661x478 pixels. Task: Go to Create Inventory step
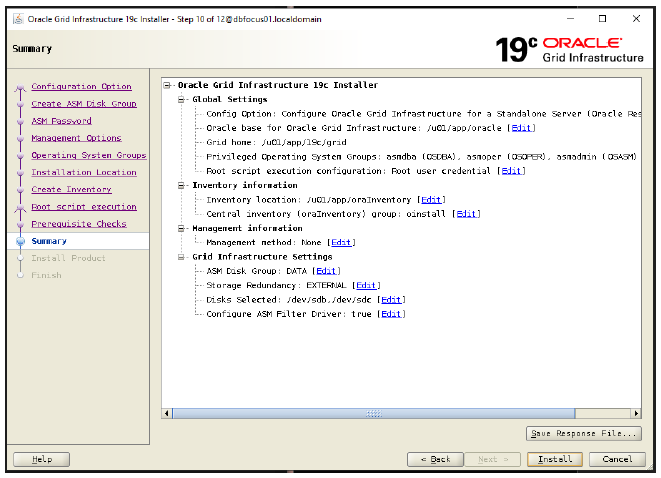[72, 190]
